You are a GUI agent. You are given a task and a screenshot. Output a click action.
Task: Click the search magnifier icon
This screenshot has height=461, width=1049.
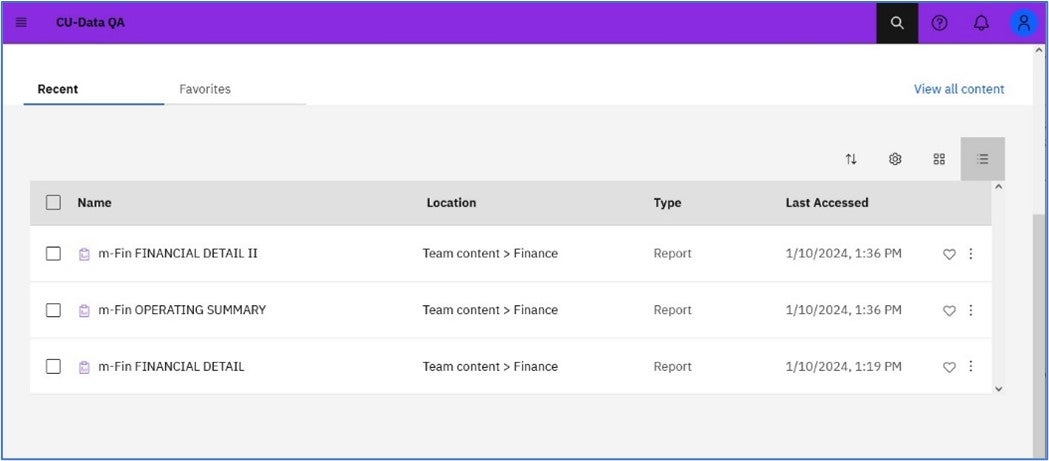tap(897, 23)
